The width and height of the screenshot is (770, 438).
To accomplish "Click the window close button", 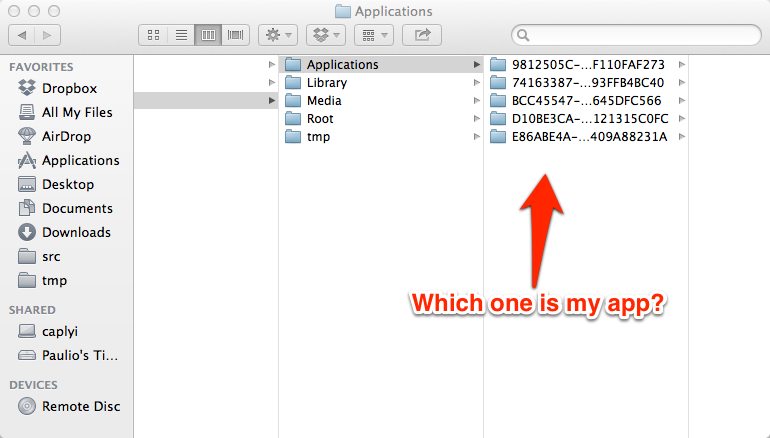I will click(x=14, y=11).
